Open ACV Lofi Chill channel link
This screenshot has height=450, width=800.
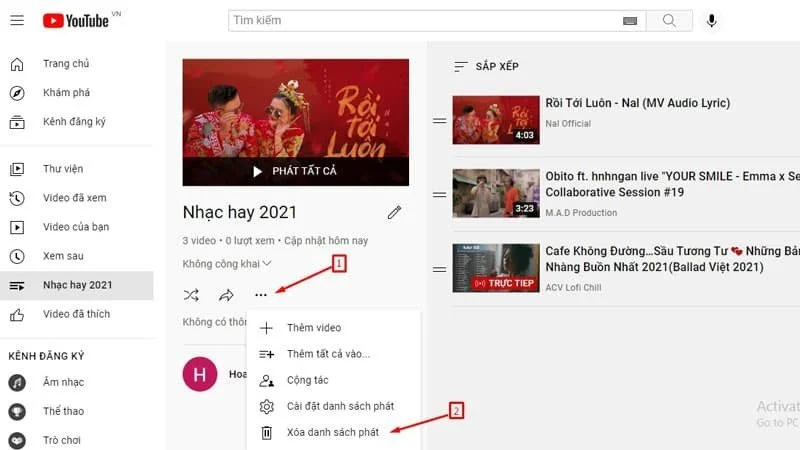573,287
